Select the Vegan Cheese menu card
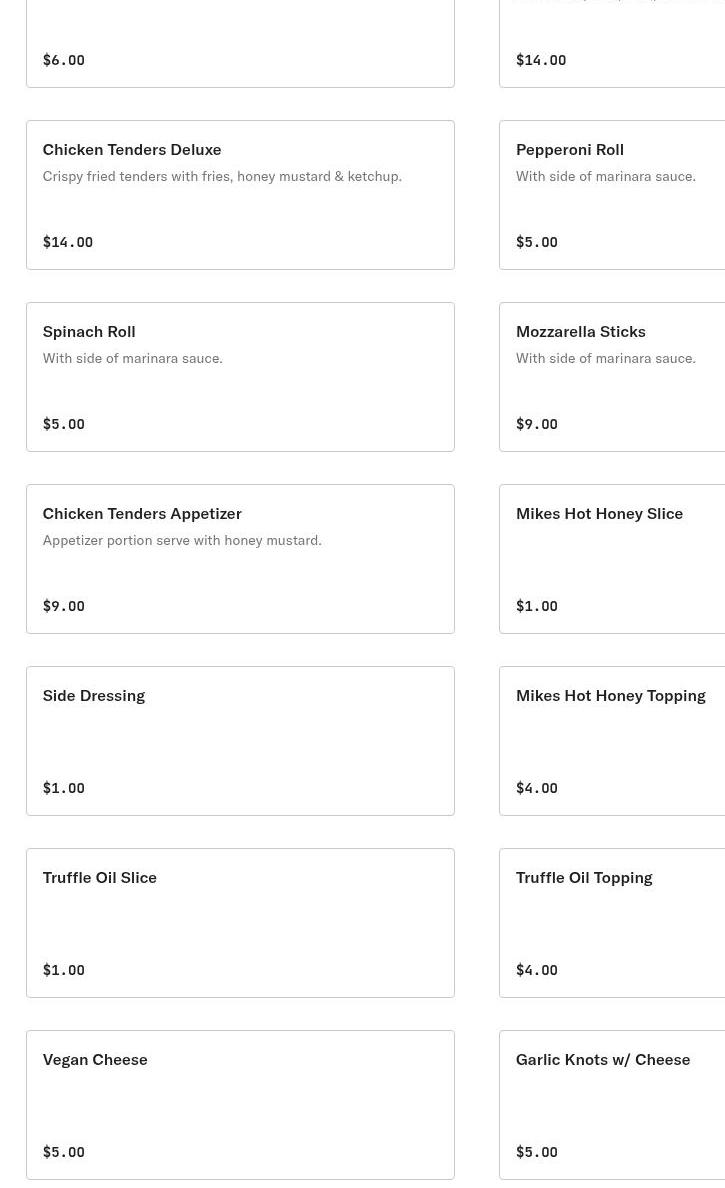 tap(240, 1104)
